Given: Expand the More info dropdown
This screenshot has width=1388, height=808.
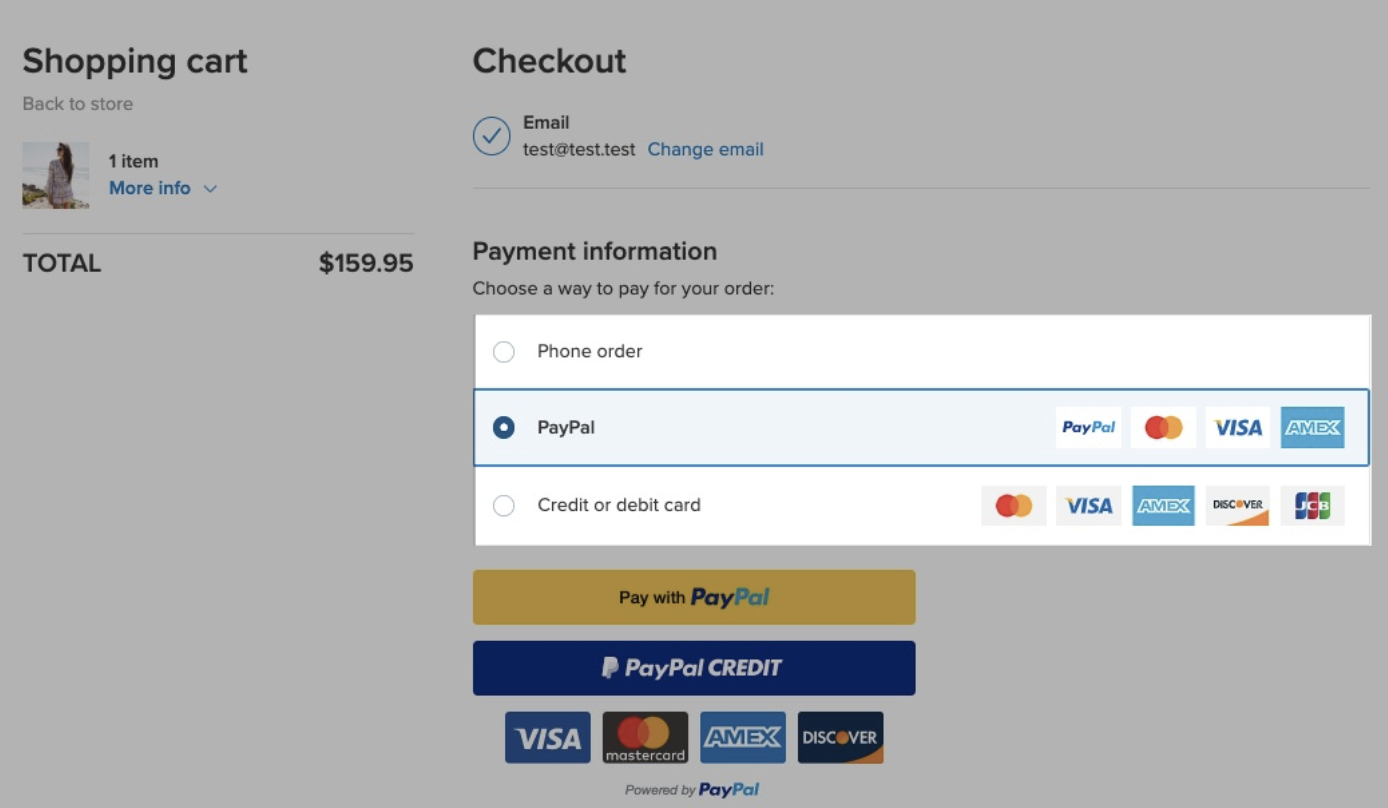Looking at the screenshot, I should click(x=150, y=188).
